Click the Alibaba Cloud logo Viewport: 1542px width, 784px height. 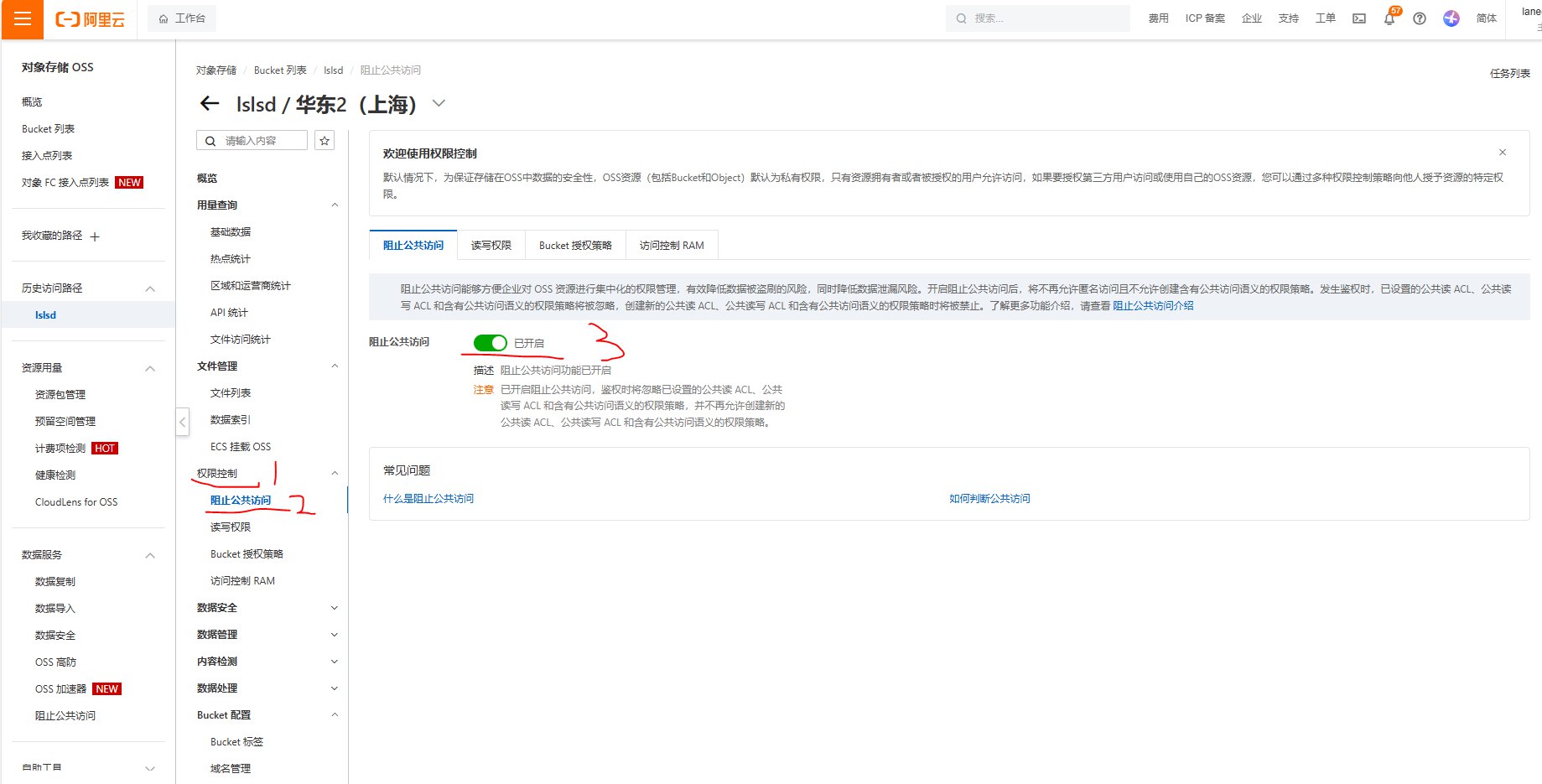pyautogui.click(x=91, y=18)
